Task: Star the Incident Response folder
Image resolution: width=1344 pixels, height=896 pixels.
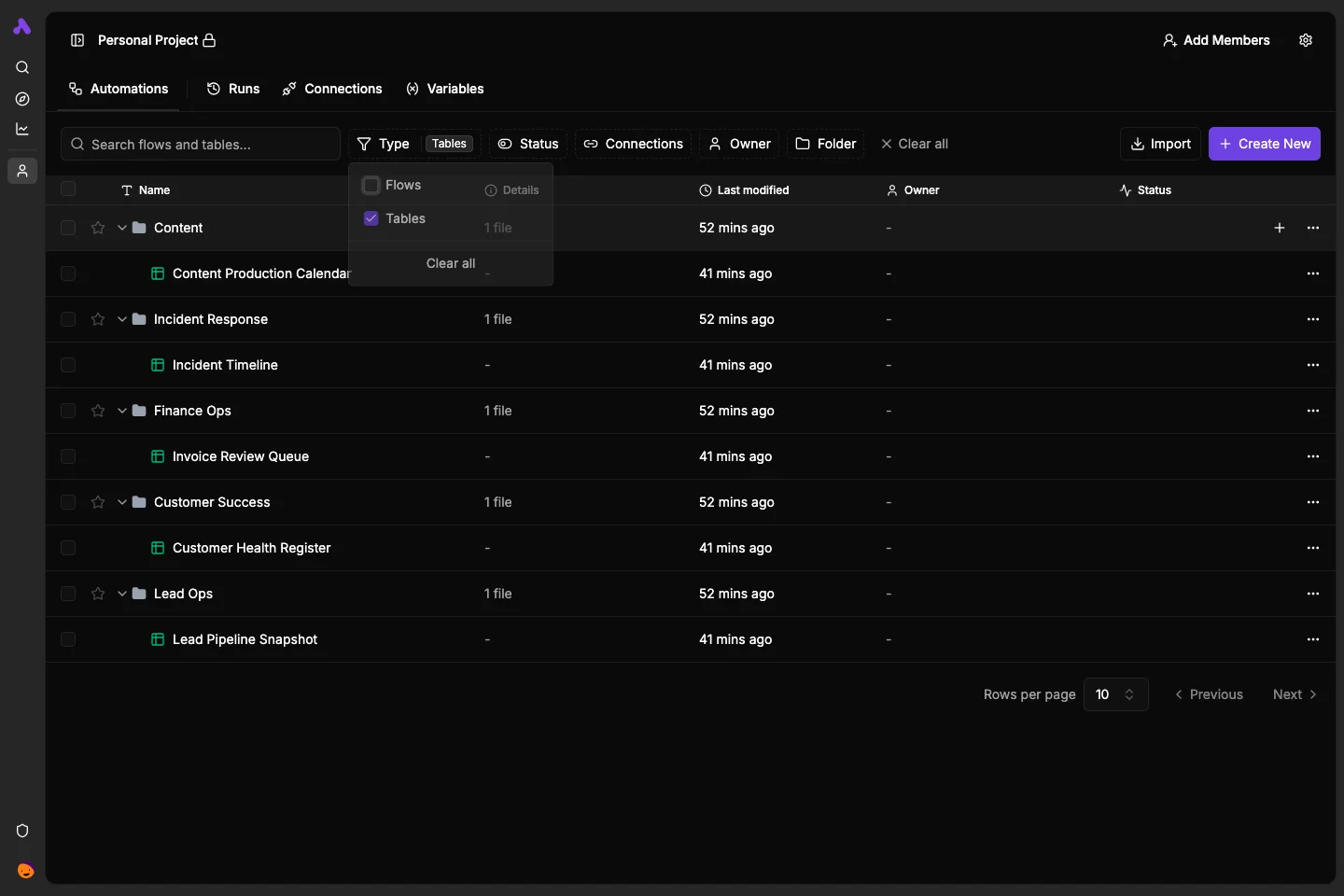Action: point(98,319)
